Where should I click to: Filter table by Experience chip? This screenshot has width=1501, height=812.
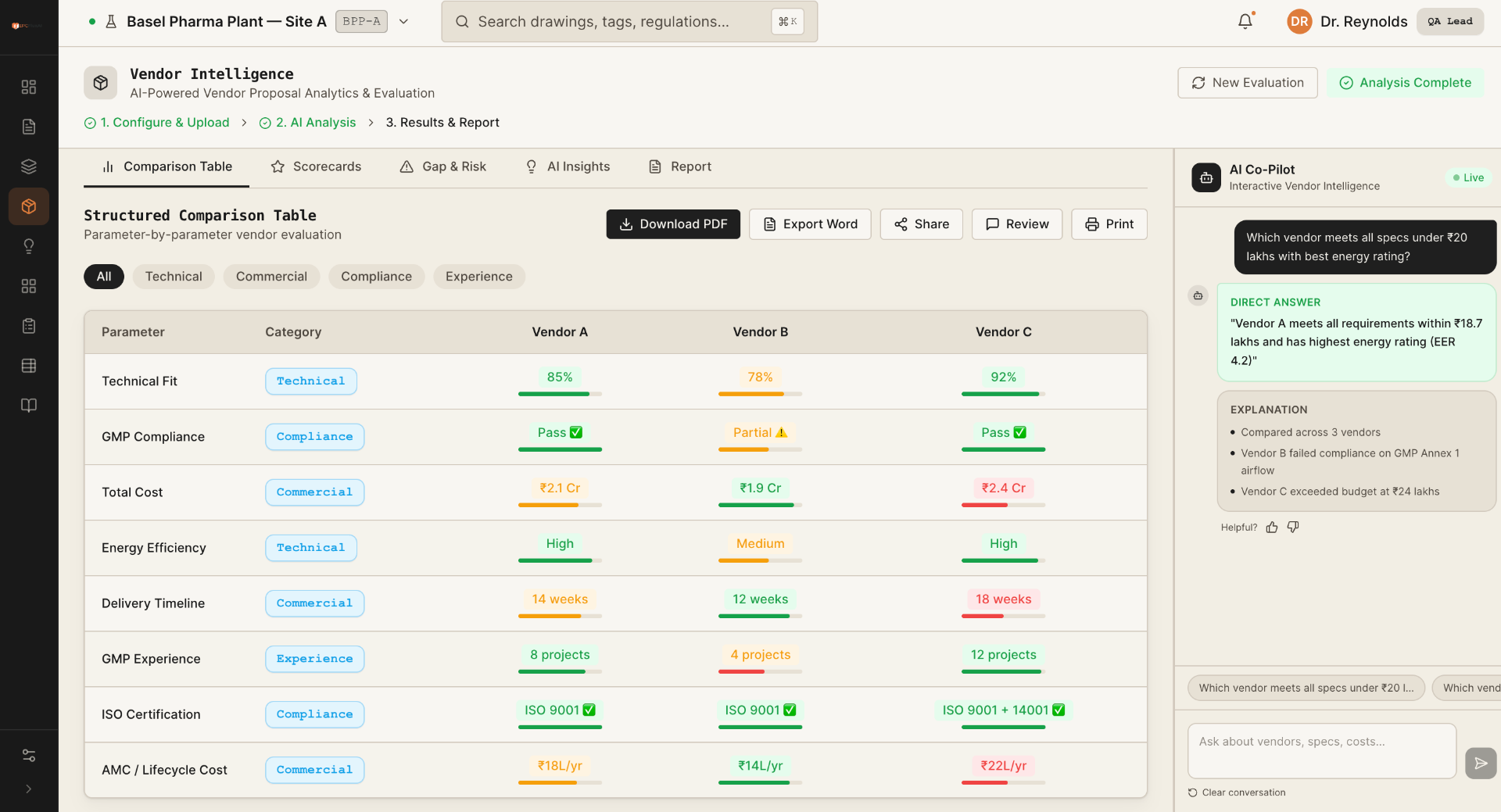(x=479, y=277)
